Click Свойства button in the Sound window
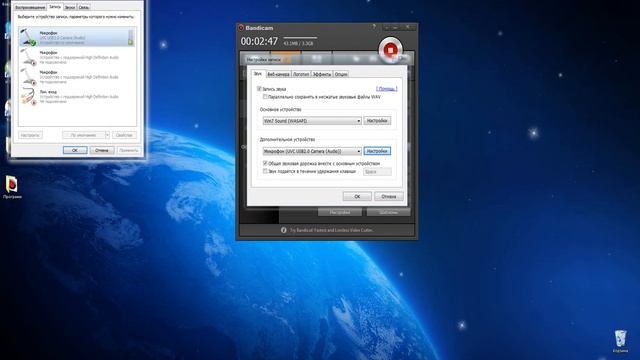 (124, 135)
